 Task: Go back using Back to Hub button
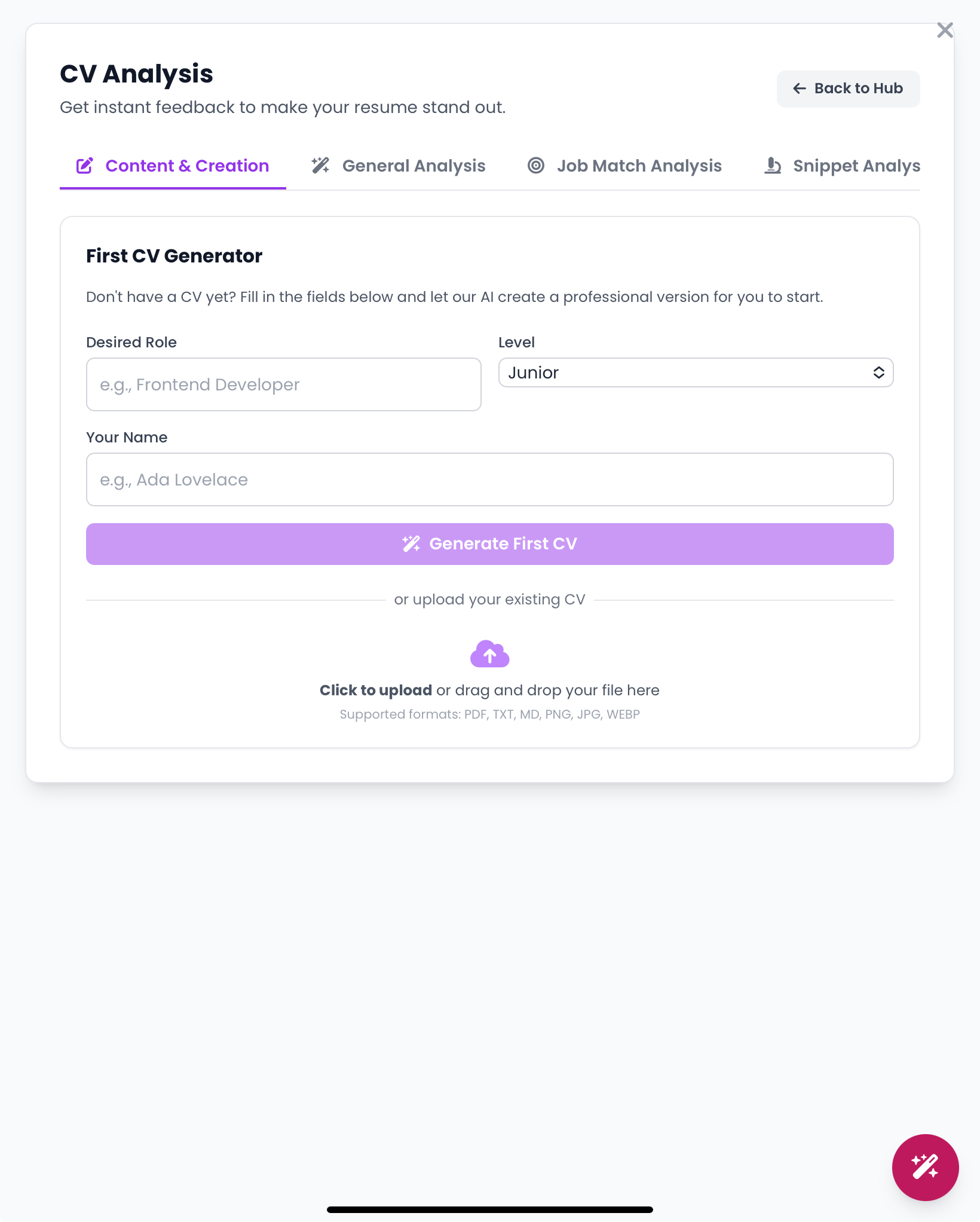coord(848,88)
